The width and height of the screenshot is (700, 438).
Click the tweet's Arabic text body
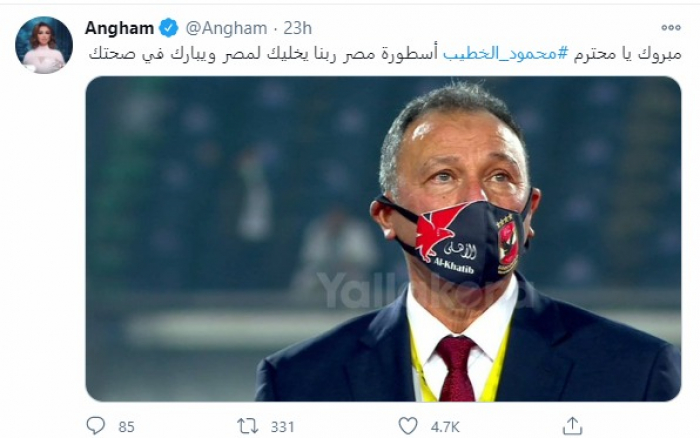[x=385, y=54]
